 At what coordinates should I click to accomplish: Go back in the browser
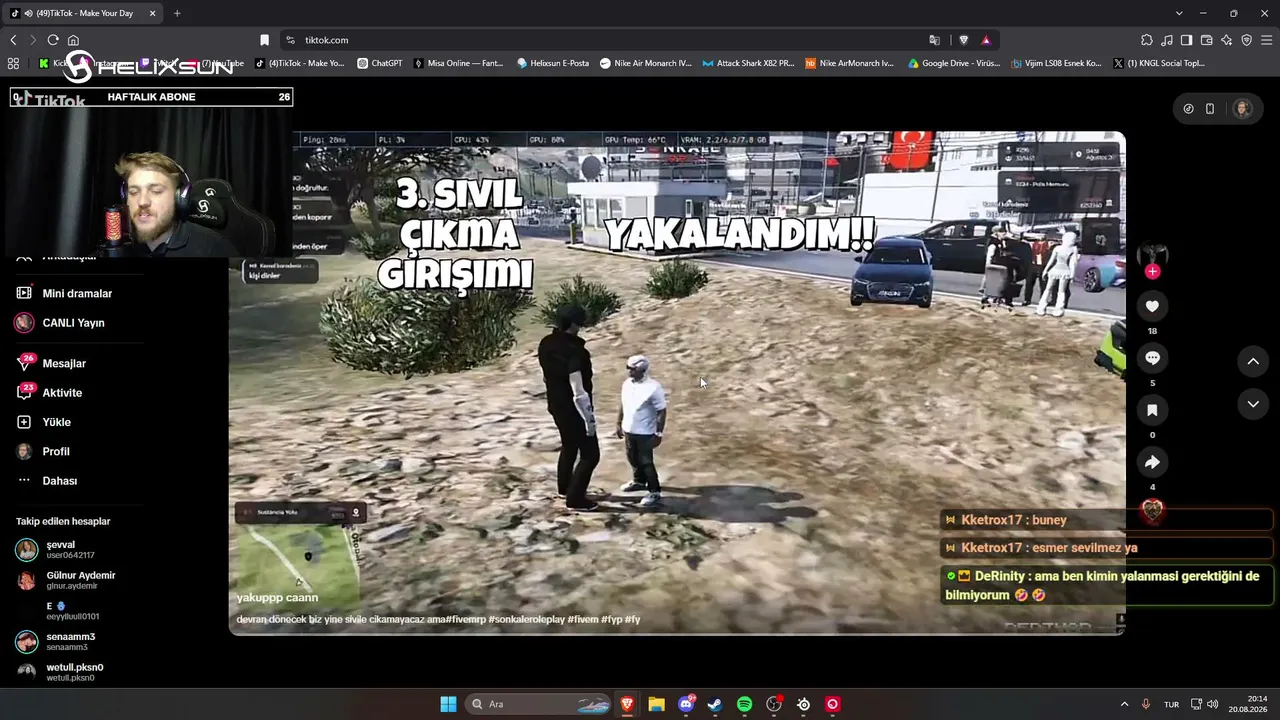[13, 40]
